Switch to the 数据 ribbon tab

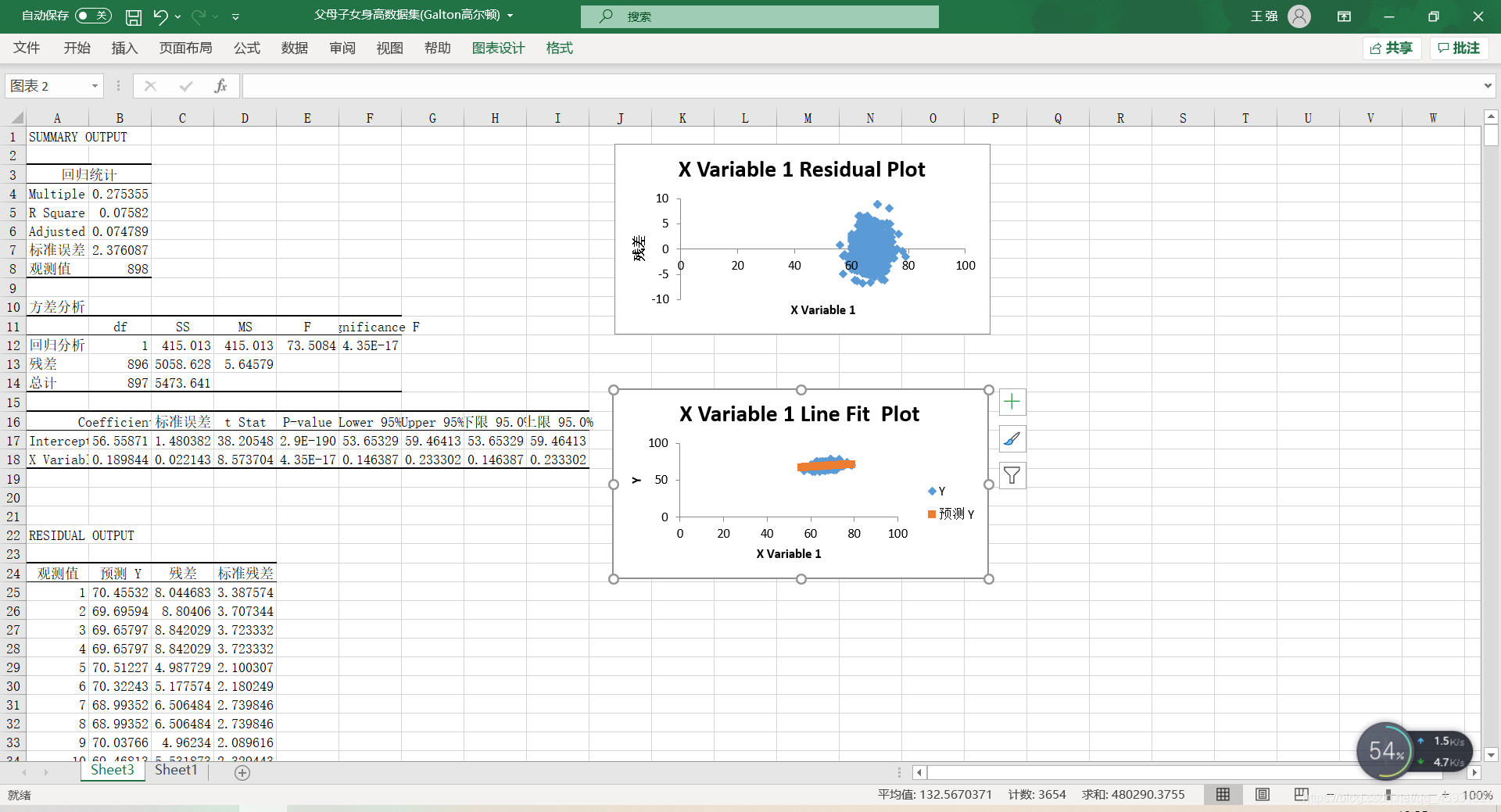point(295,48)
